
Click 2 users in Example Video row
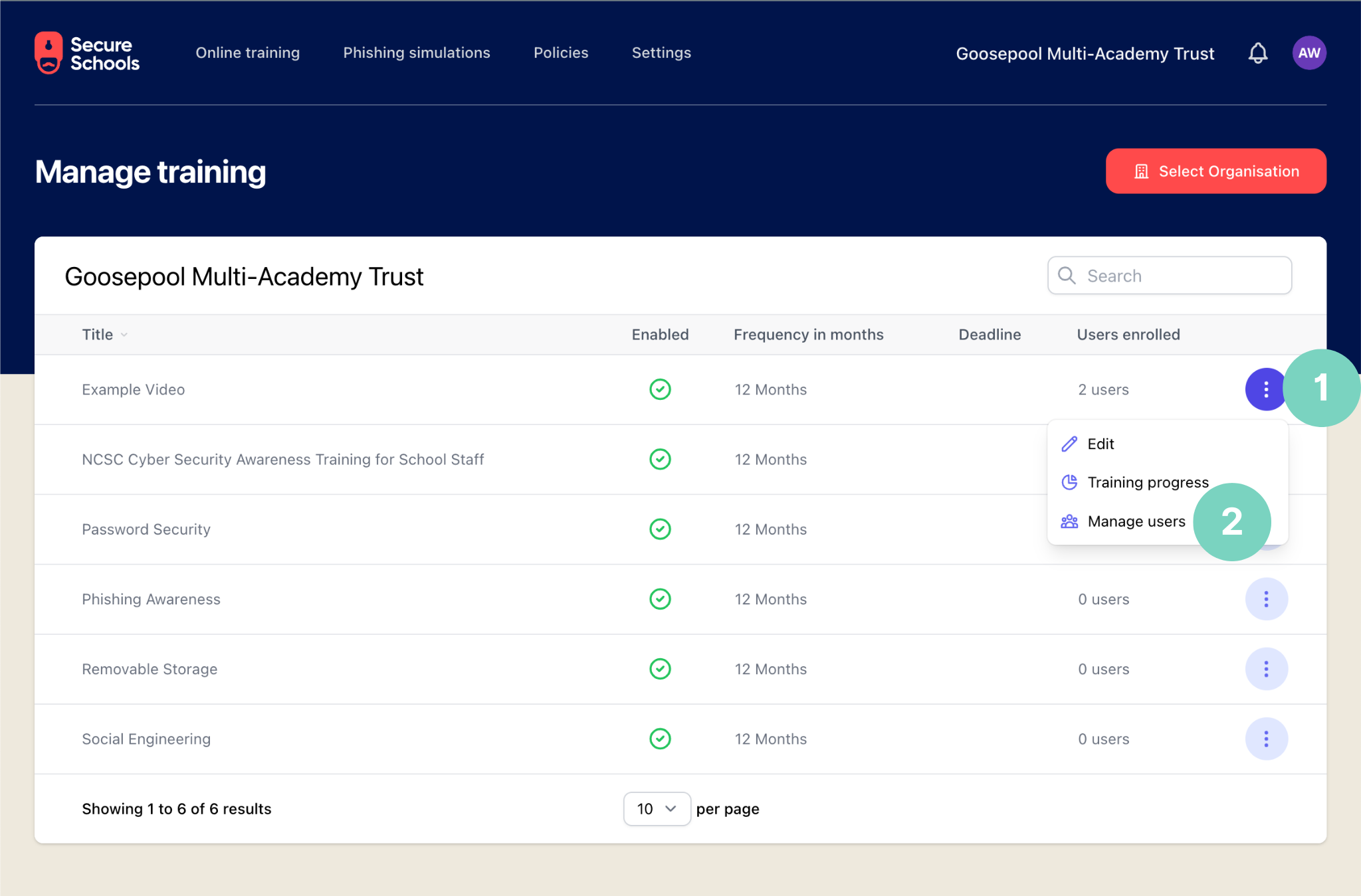[1103, 390]
